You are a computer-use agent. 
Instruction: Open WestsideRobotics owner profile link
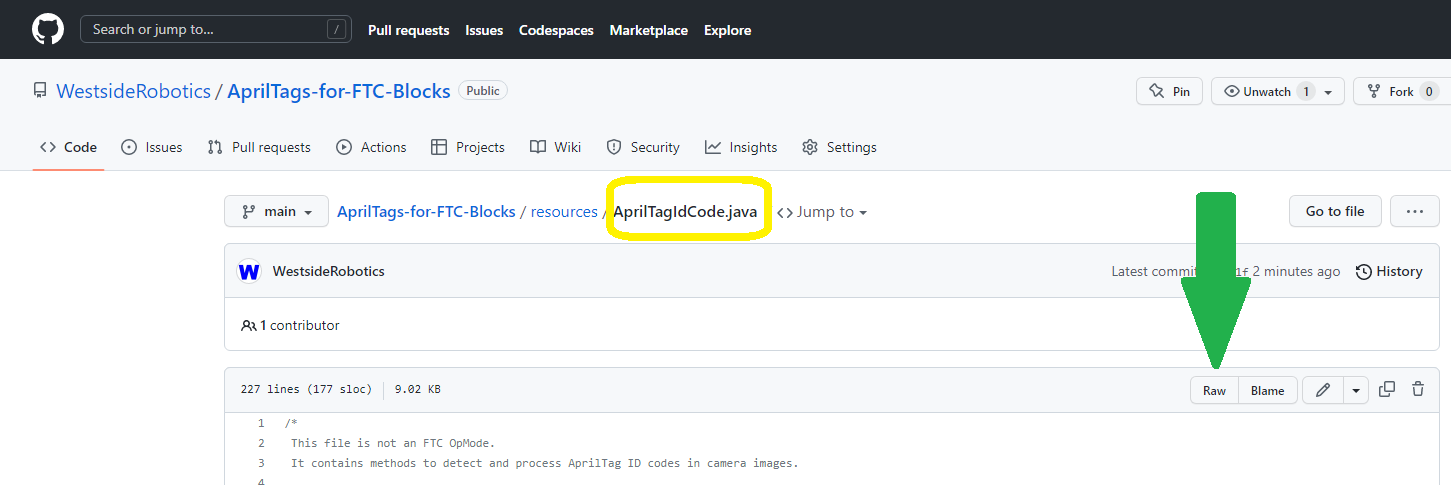coord(133,91)
